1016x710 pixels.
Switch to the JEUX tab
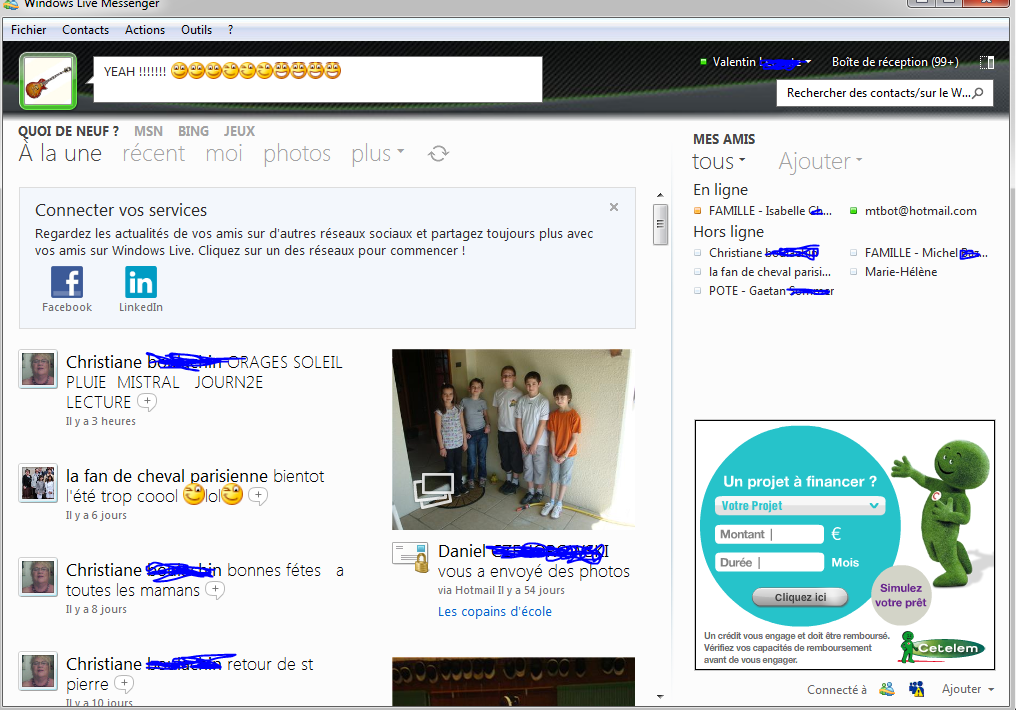pyautogui.click(x=239, y=132)
